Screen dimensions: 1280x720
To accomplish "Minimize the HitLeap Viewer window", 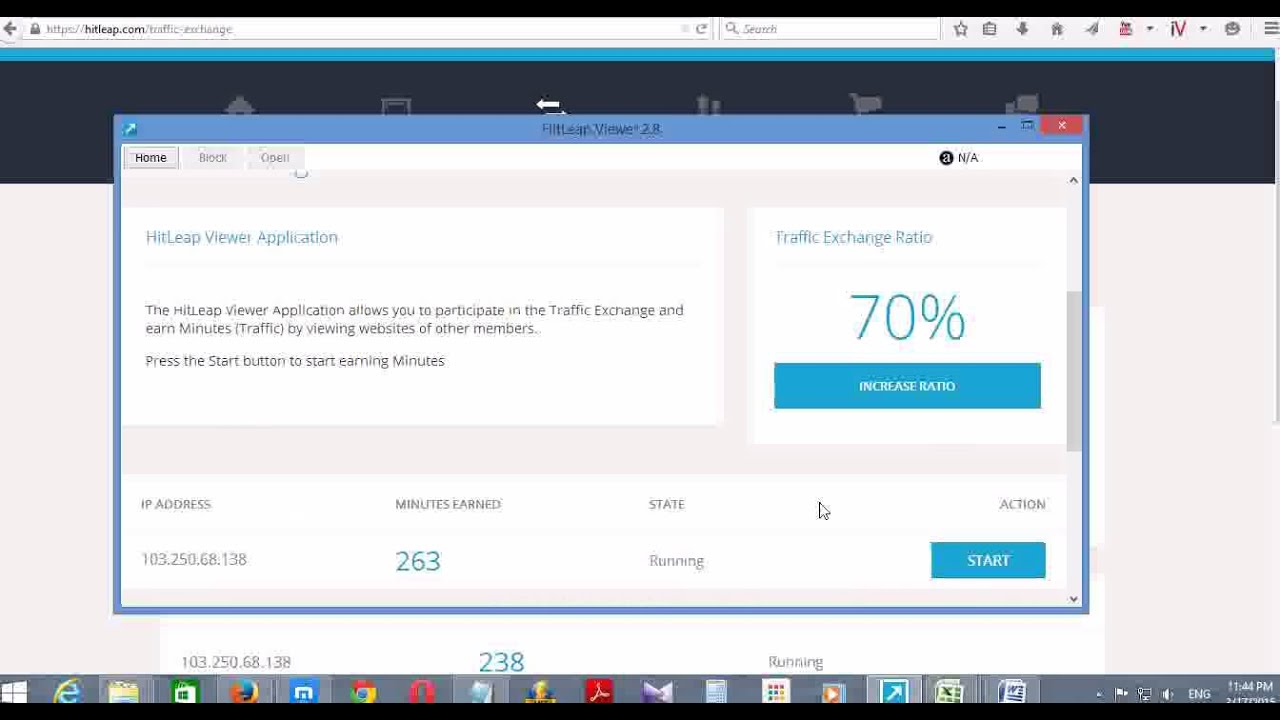I will [1001, 126].
